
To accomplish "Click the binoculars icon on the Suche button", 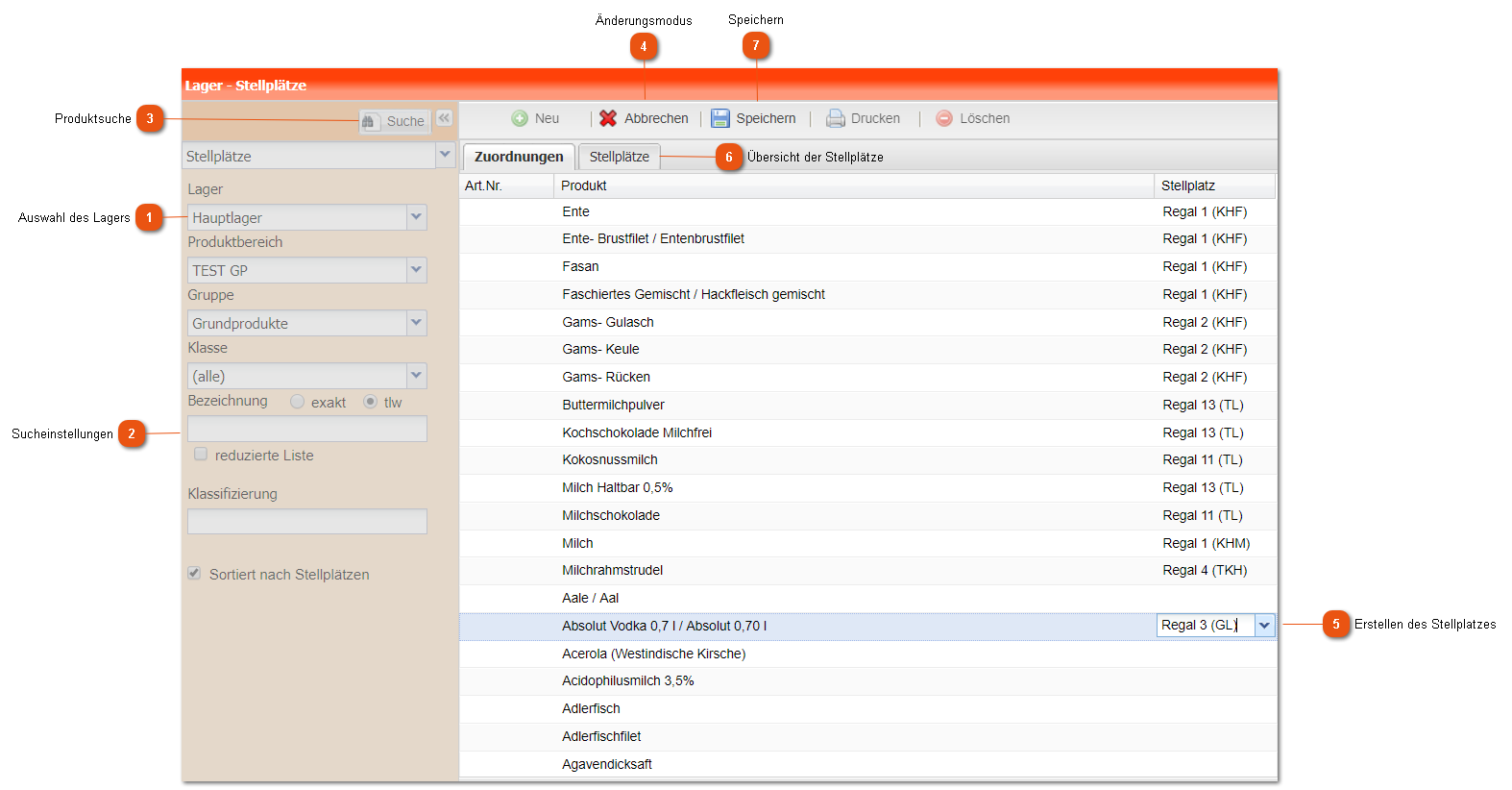I will coord(369,121).
